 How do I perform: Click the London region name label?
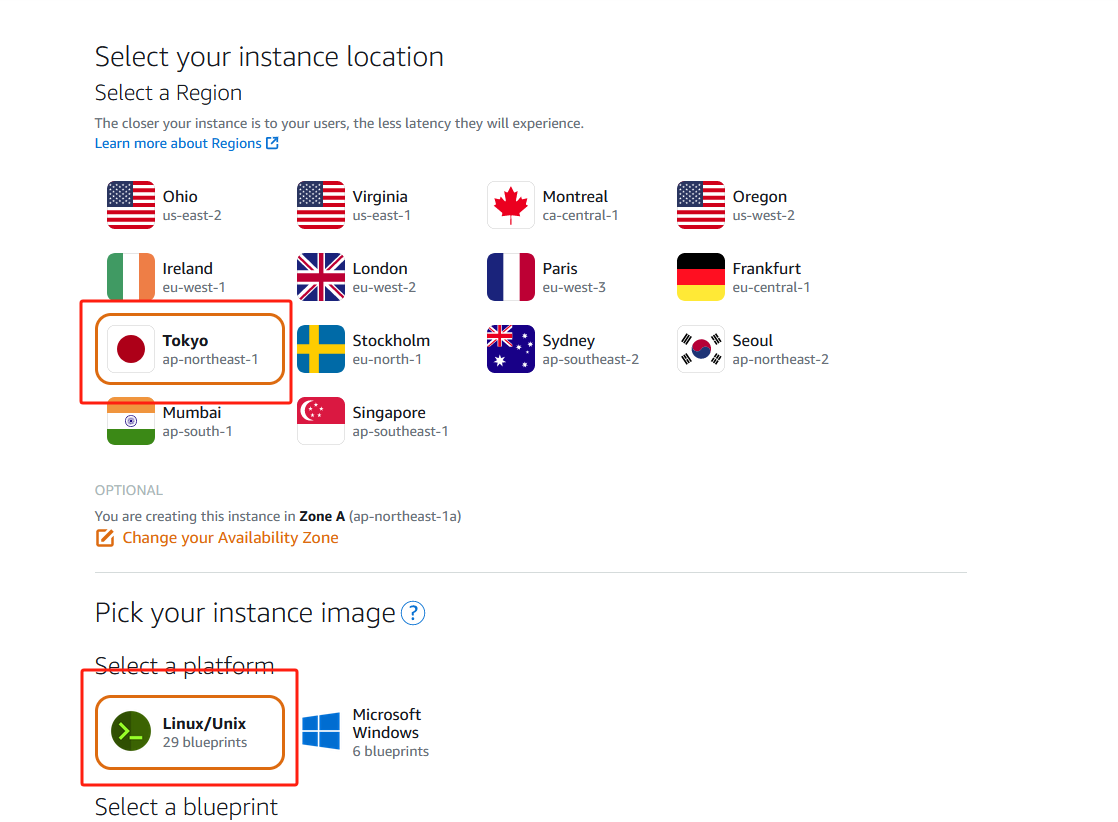380,268
